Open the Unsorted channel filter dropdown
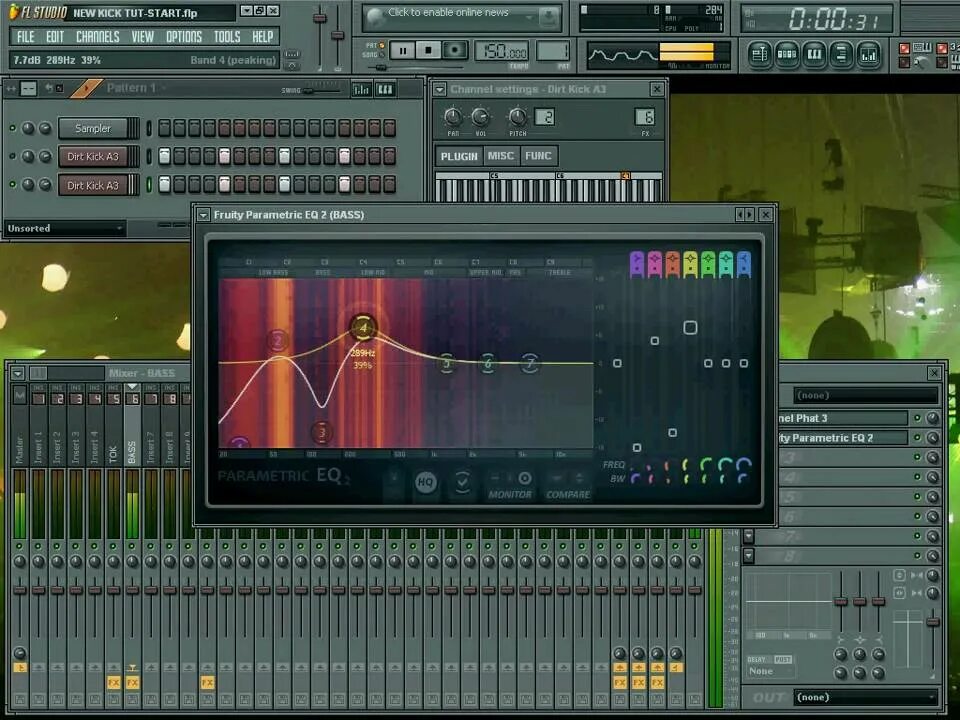This screenshot has height=720, width=960. (65, 228)
